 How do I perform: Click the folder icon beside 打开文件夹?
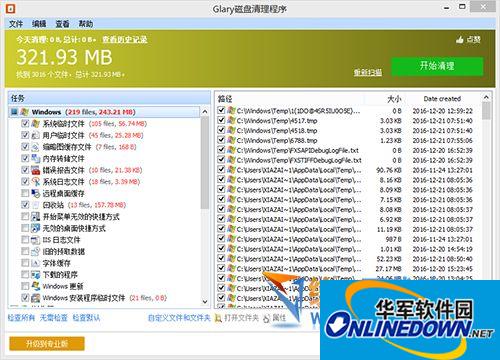pos(218,318)
